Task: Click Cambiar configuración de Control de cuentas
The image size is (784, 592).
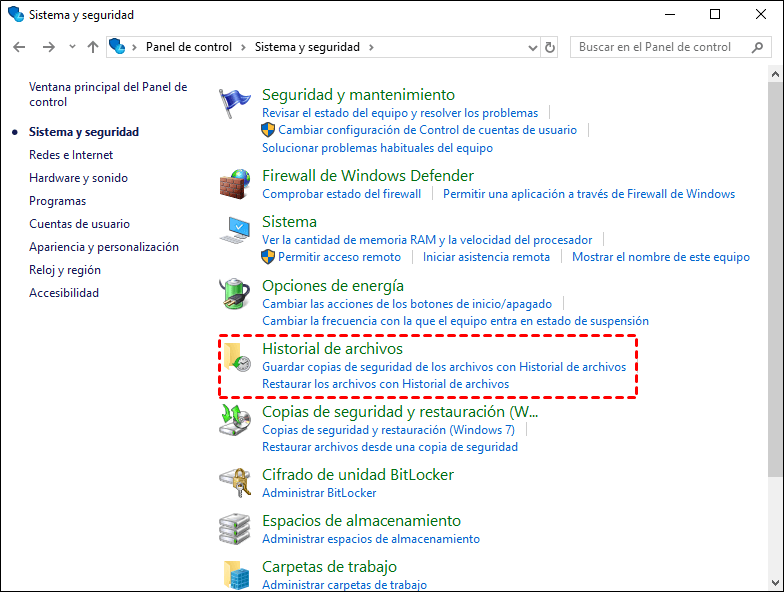Action: coord(428,130)
